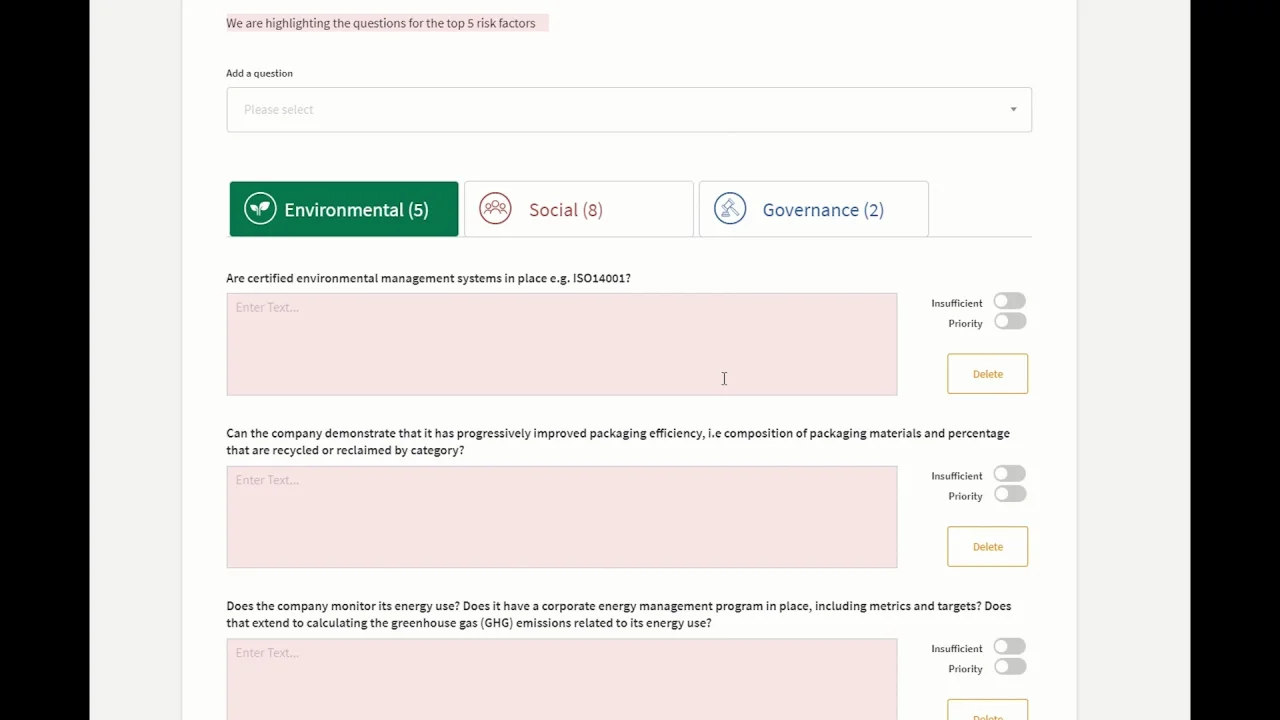
Task: Toggle Insufficient for energy use question
Action: [x=1009, y=647]
